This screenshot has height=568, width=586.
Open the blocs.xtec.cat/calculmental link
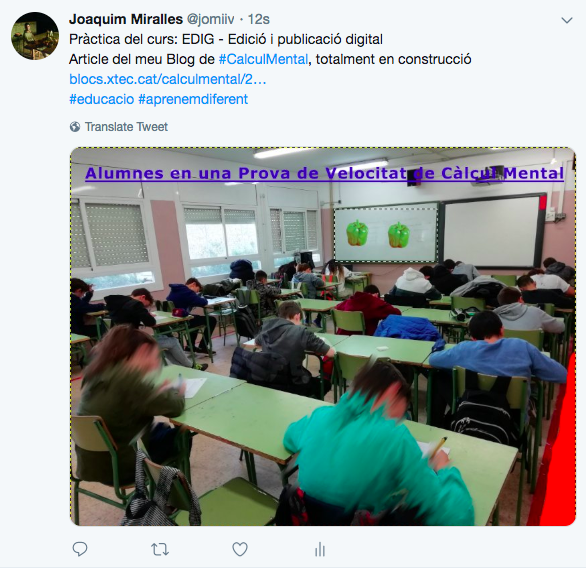[167, 79]
